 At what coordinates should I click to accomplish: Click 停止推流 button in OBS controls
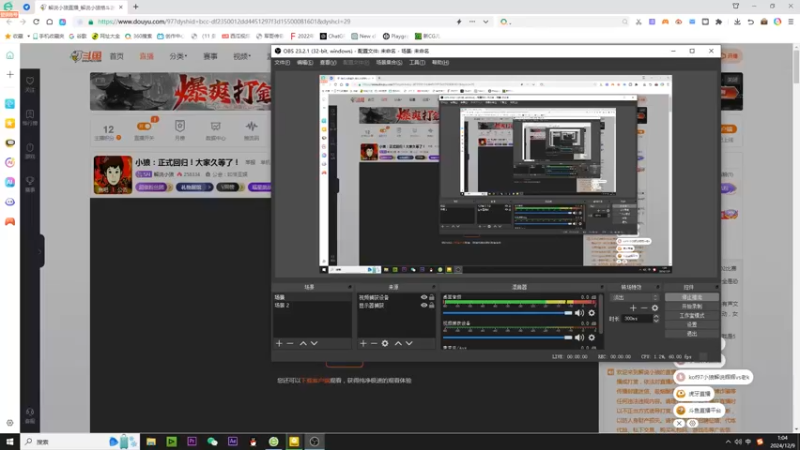[692, 297]
